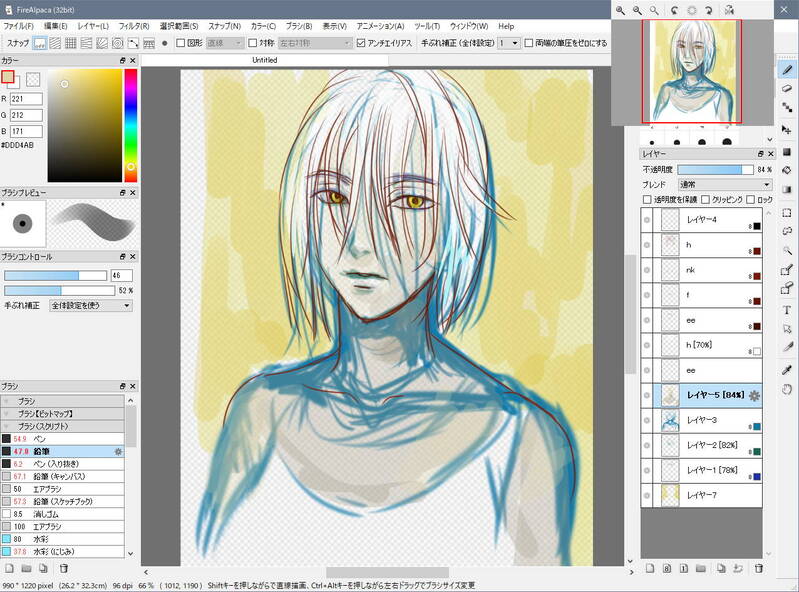Delete layer with trash icon in layer panel
Image resolution: width=799 pixels, height=592 pixels.
pos(759,569)
